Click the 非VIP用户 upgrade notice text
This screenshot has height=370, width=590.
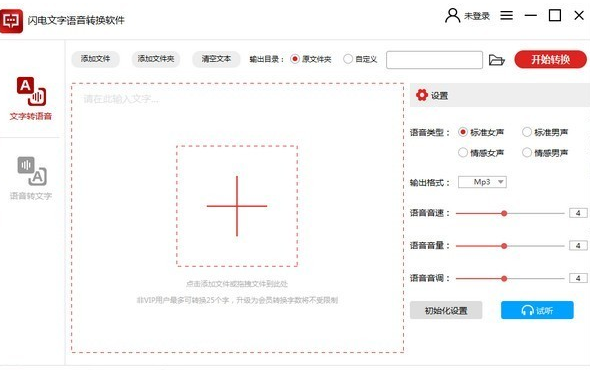pos(237,300)
